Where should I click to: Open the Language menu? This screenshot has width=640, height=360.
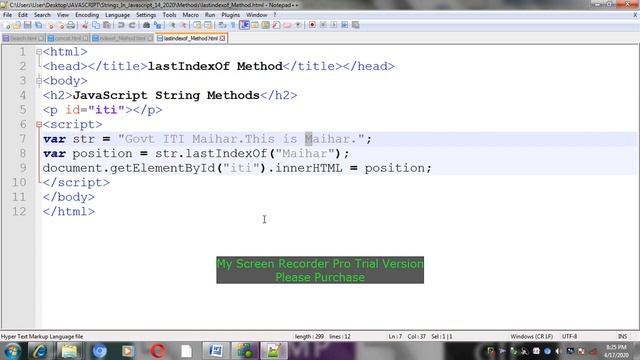[117, 15]
